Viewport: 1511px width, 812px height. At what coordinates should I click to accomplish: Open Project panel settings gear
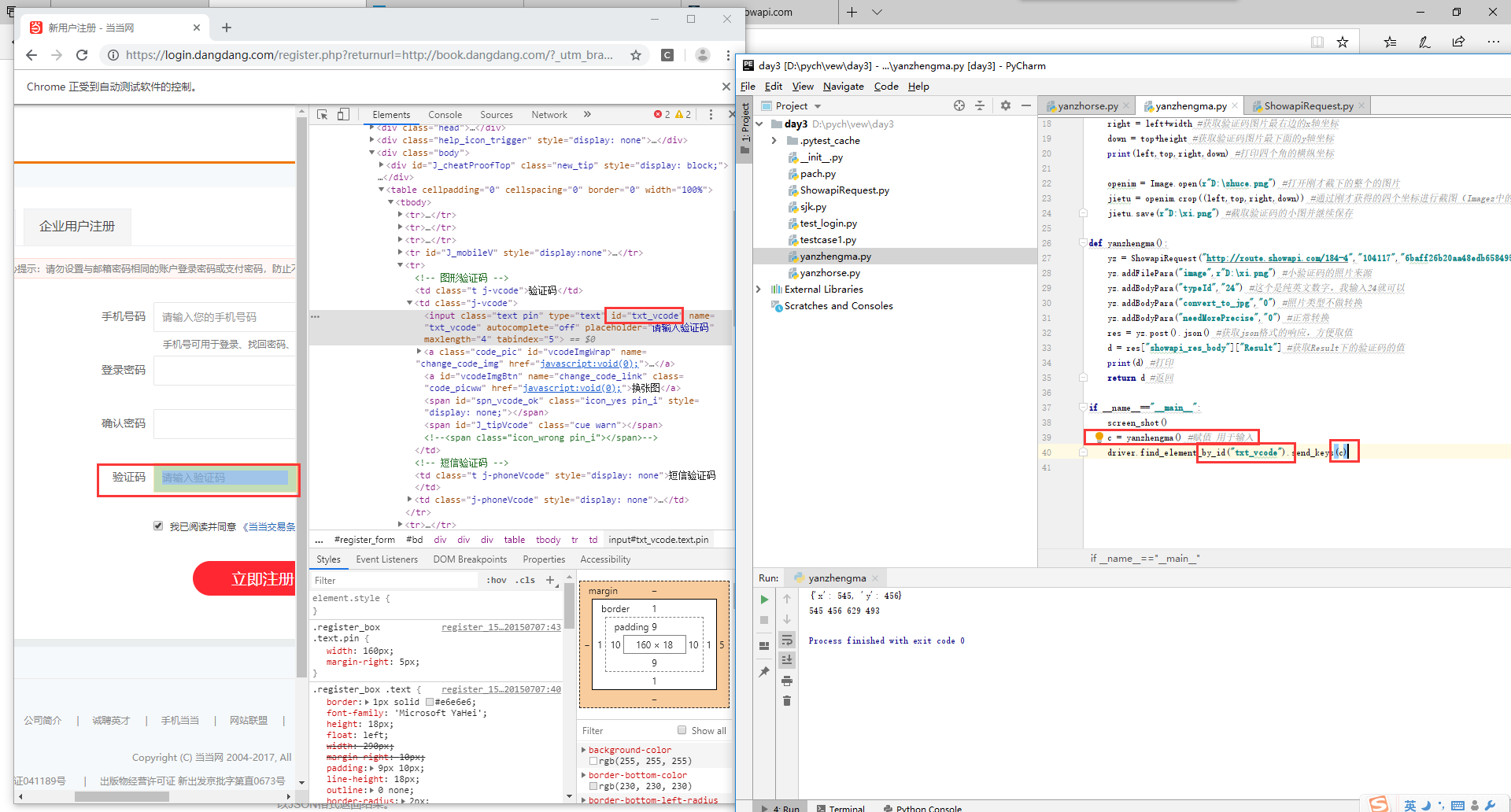[x=1006, y=105]
